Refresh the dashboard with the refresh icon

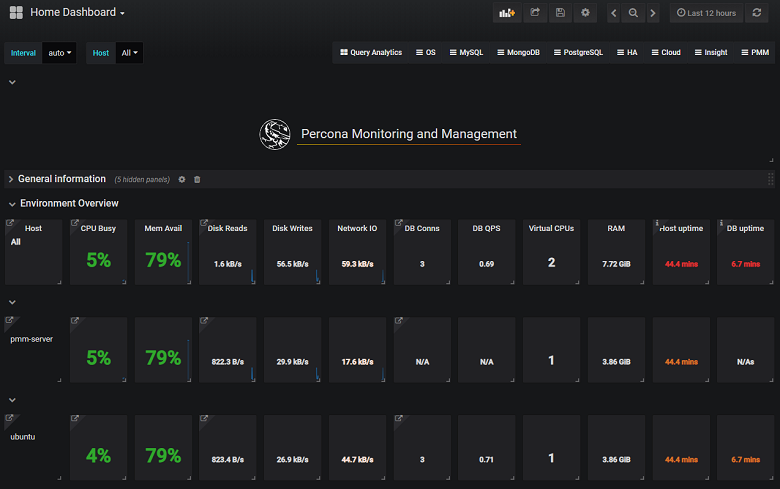click(x=757, y=13)
